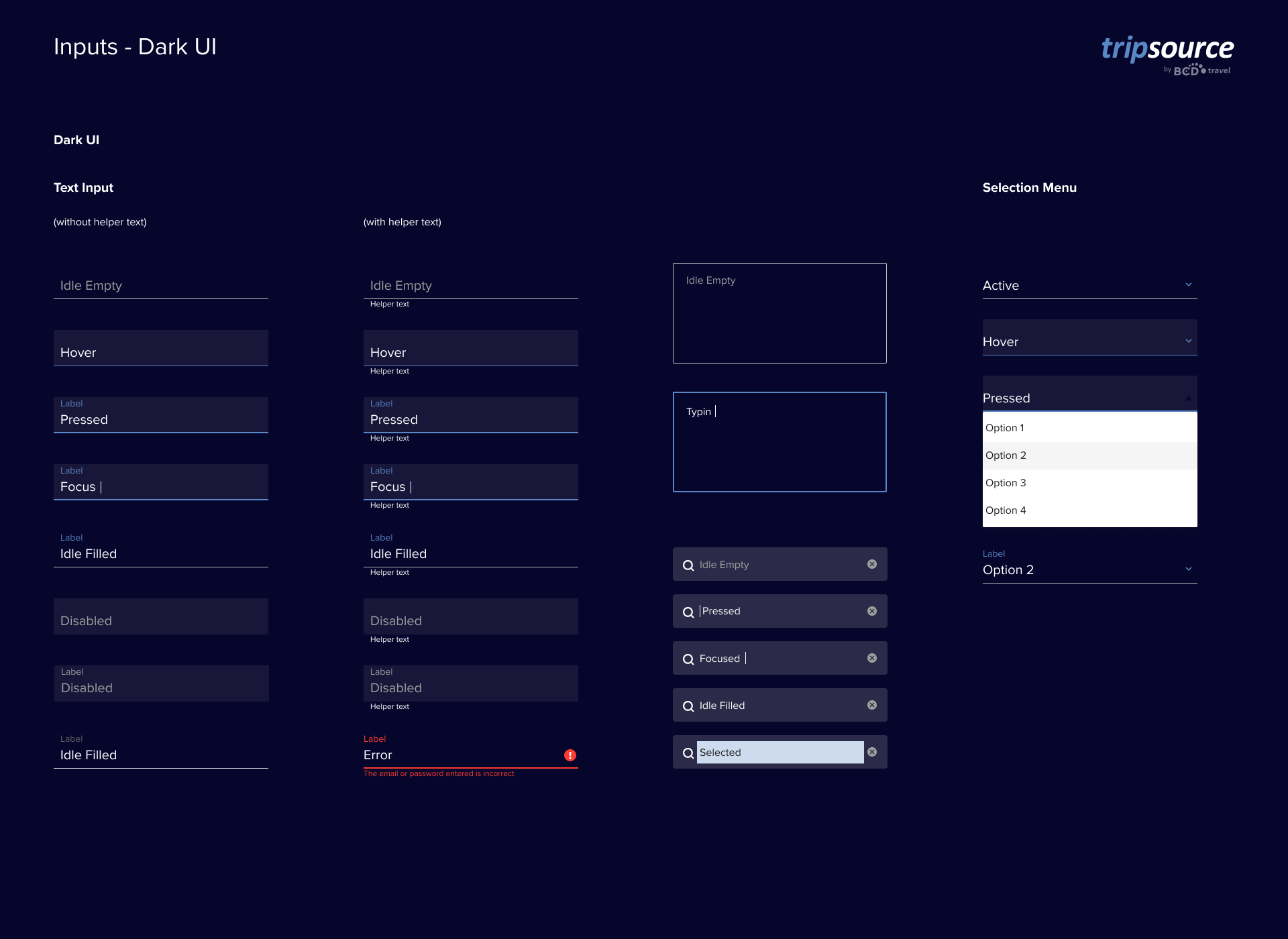The width and height of the screenshot is (1288, 939).
Task: Click the Idle Empty multiline text area
Action: (780, 313)
